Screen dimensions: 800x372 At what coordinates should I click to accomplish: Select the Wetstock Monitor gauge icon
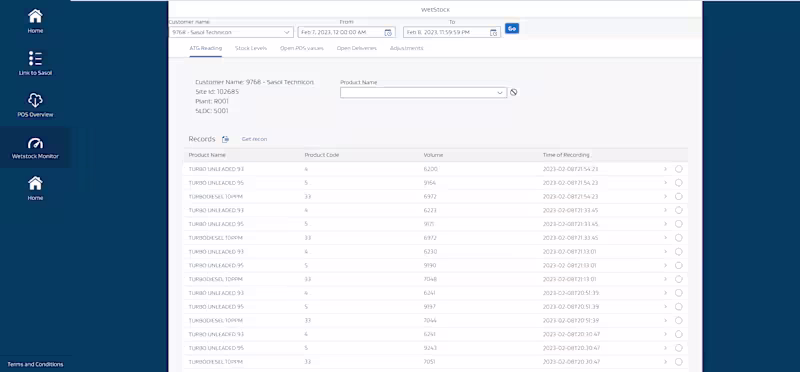coord(35,143)
